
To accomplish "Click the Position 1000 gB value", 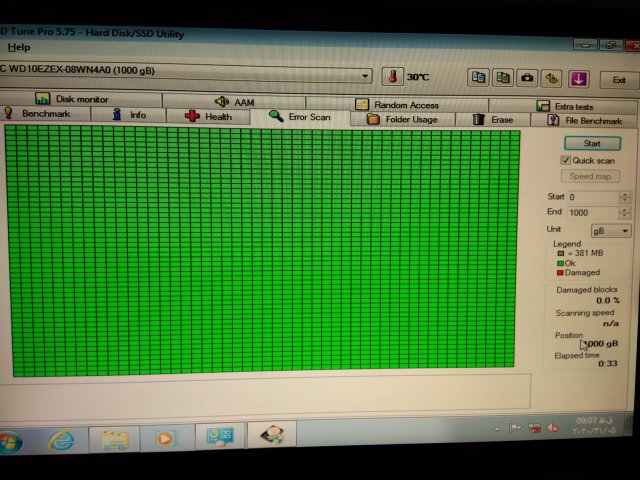I will (601, 344).
